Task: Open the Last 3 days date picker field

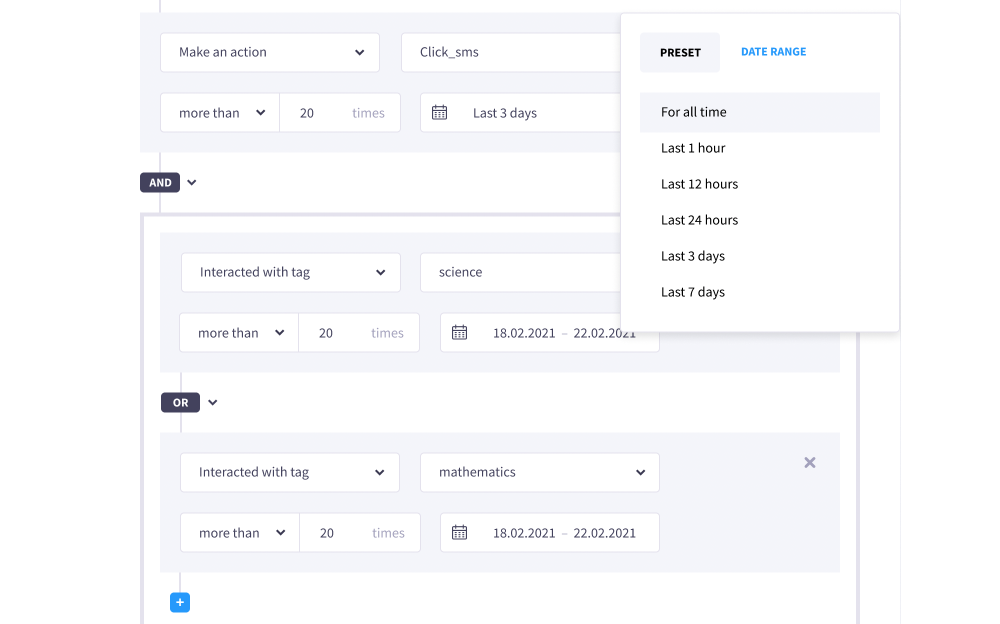Action: click(520, 113)
